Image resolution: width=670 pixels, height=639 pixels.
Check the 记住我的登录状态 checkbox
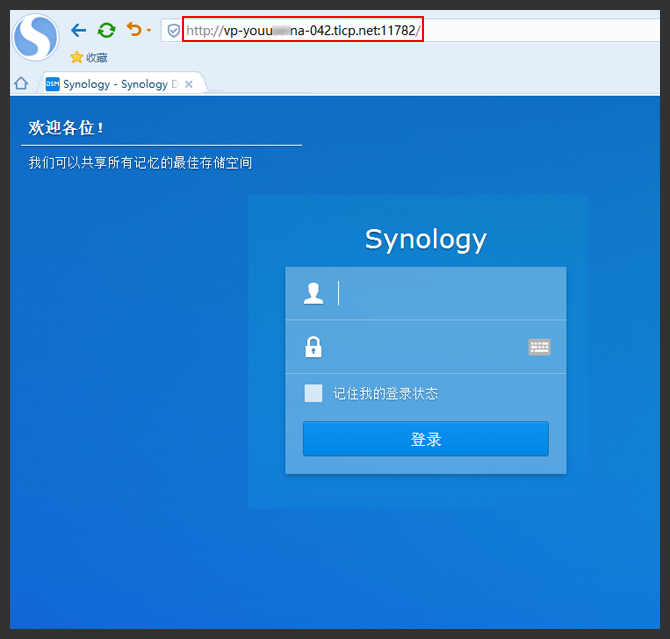click(x=313, y=393)
